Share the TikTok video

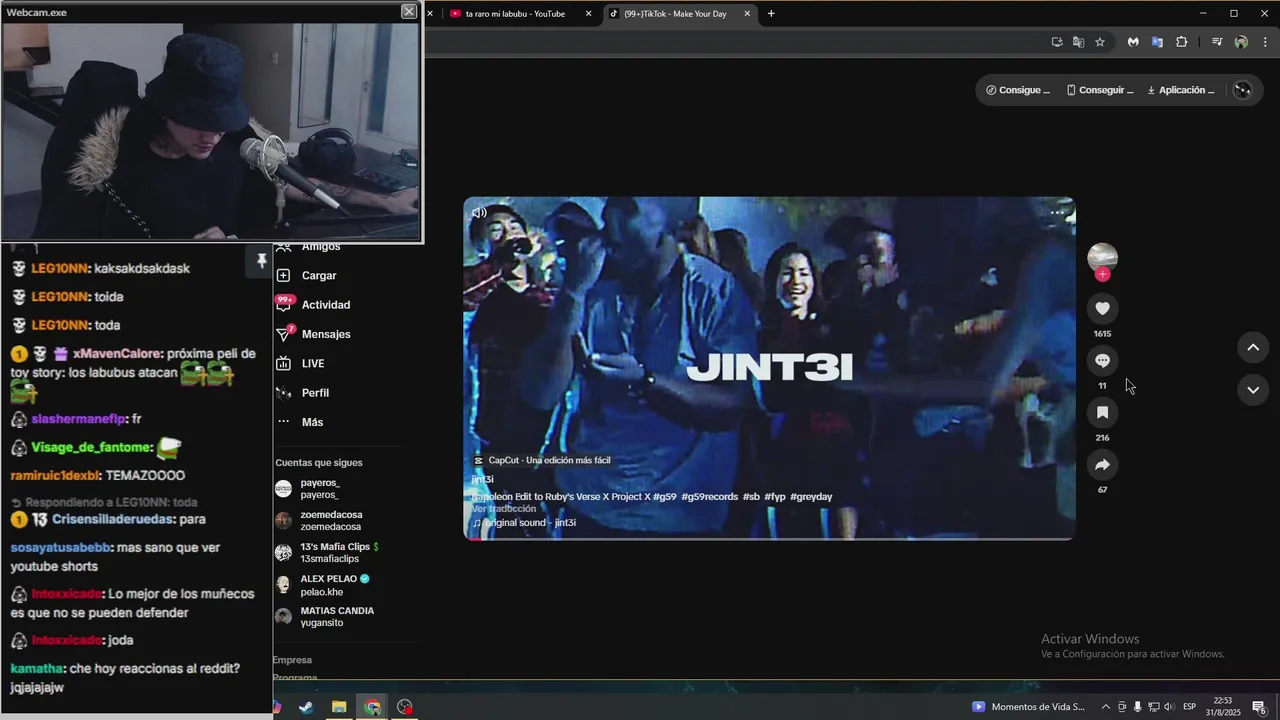(1102, 465)
